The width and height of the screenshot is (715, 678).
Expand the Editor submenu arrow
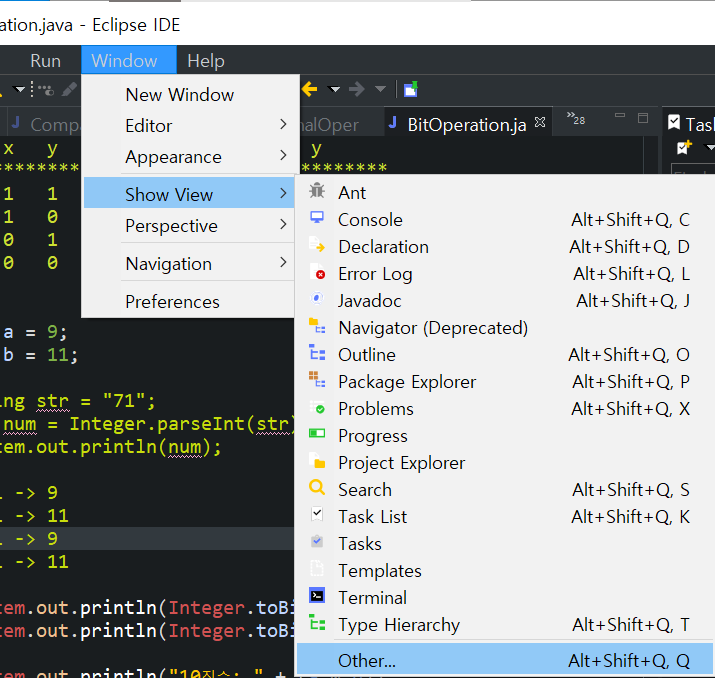click(x=283, y=124)
